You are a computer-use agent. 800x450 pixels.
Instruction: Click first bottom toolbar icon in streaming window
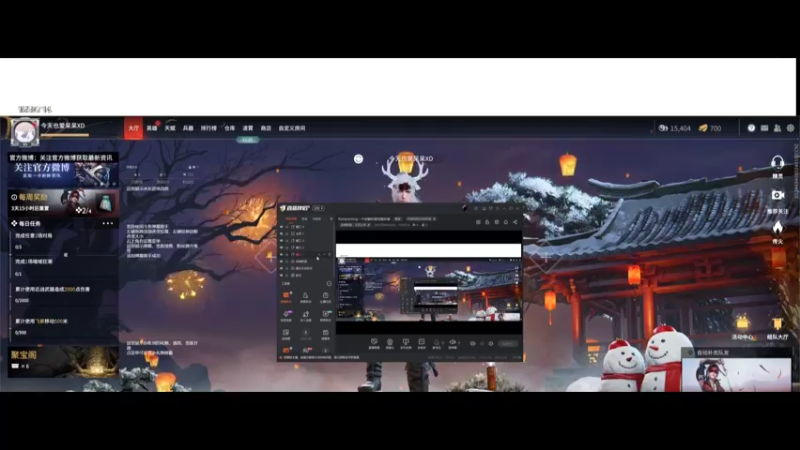[x=374, y=342]
